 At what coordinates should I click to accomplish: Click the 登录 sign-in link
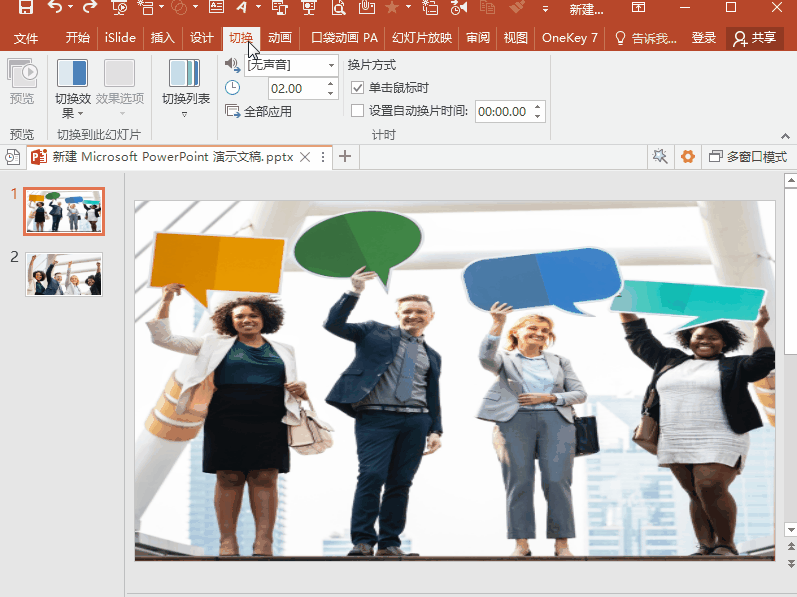point(703,38)
